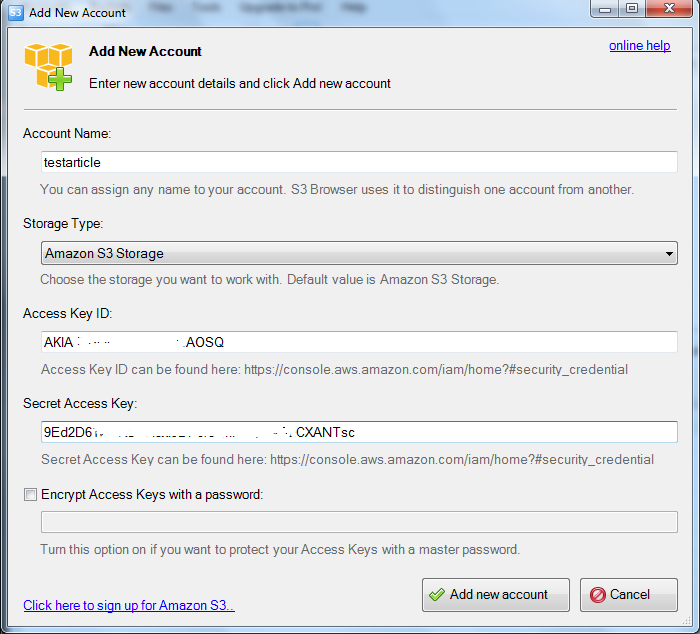Screen dimensions: 700x634
Task: Click the S3 Browser title bar icon
Action: point(16,12)
